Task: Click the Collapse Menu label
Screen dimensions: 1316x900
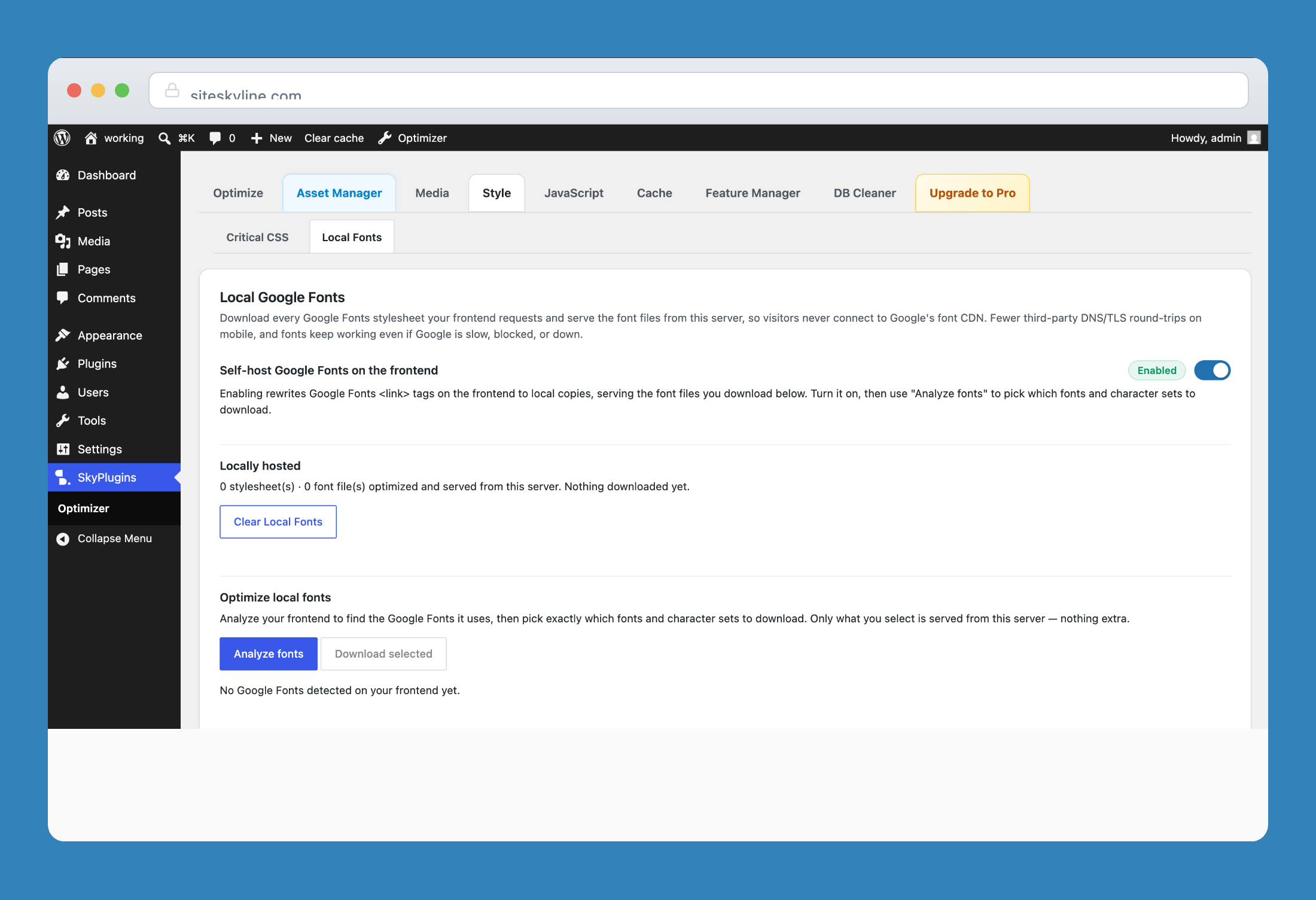Action: [x=115, y=539]
